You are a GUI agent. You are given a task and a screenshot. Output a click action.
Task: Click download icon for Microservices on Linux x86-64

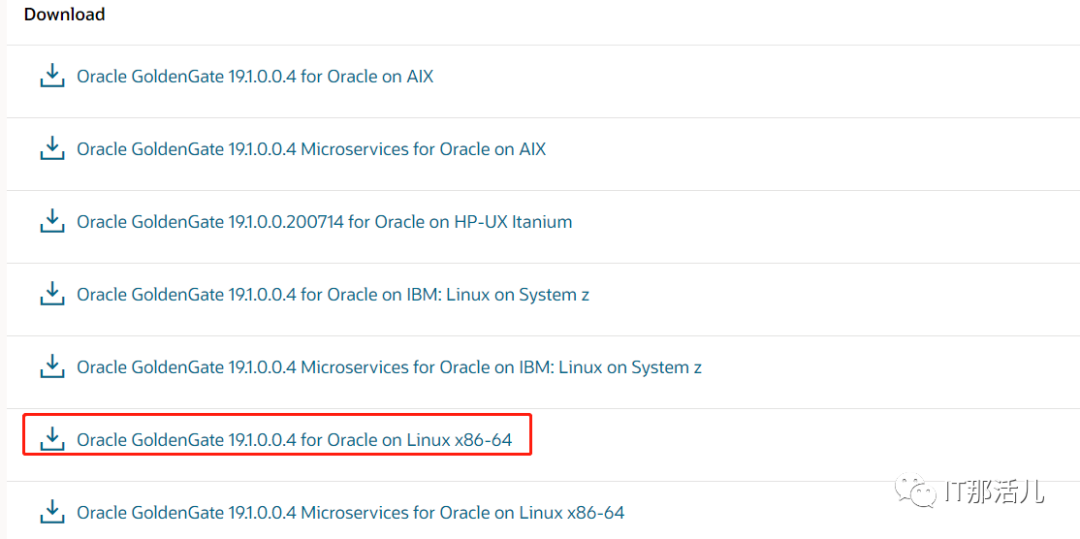click(x=51, y=512)
